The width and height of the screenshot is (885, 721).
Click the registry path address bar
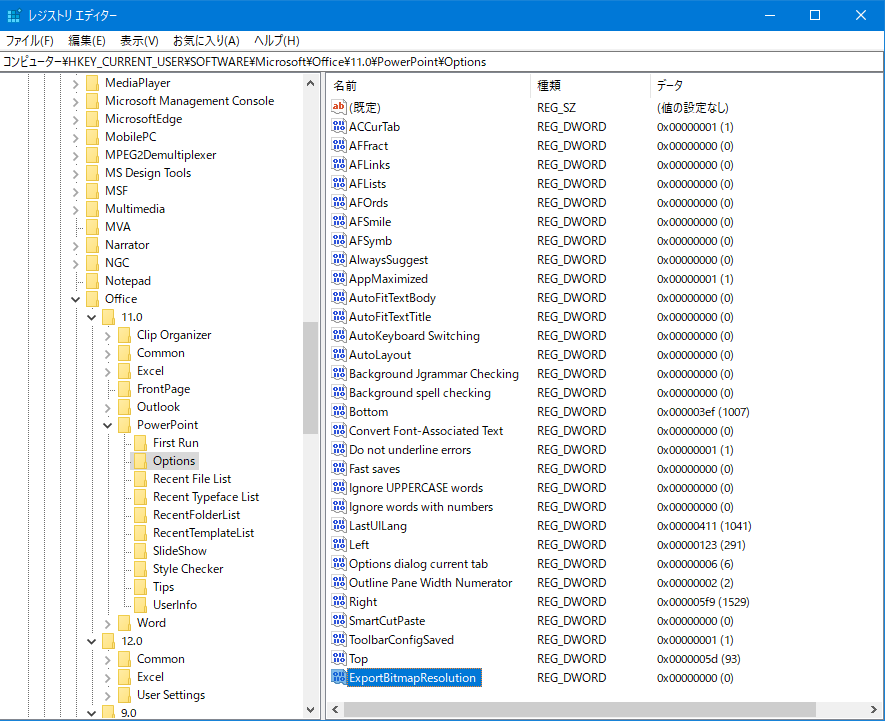point(442,62)
